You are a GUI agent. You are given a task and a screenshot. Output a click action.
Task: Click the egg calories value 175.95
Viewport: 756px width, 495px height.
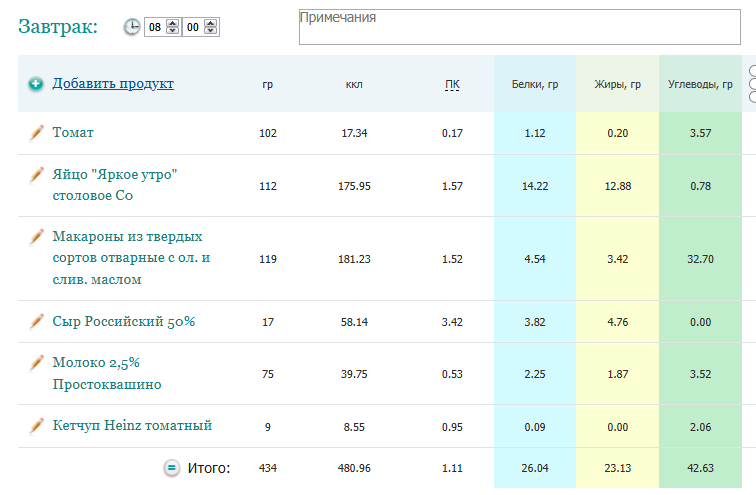354,186
